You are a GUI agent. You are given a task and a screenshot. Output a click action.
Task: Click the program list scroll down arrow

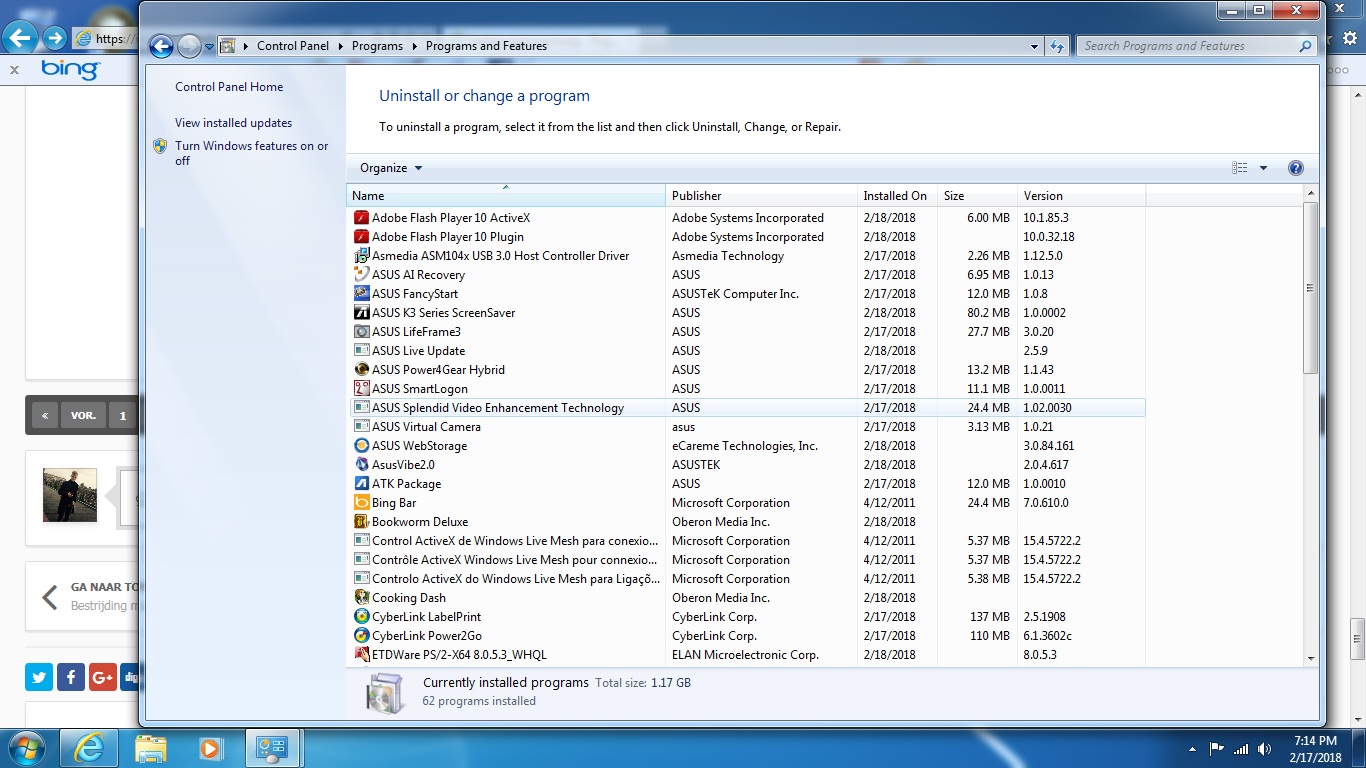click(1311, 658)
